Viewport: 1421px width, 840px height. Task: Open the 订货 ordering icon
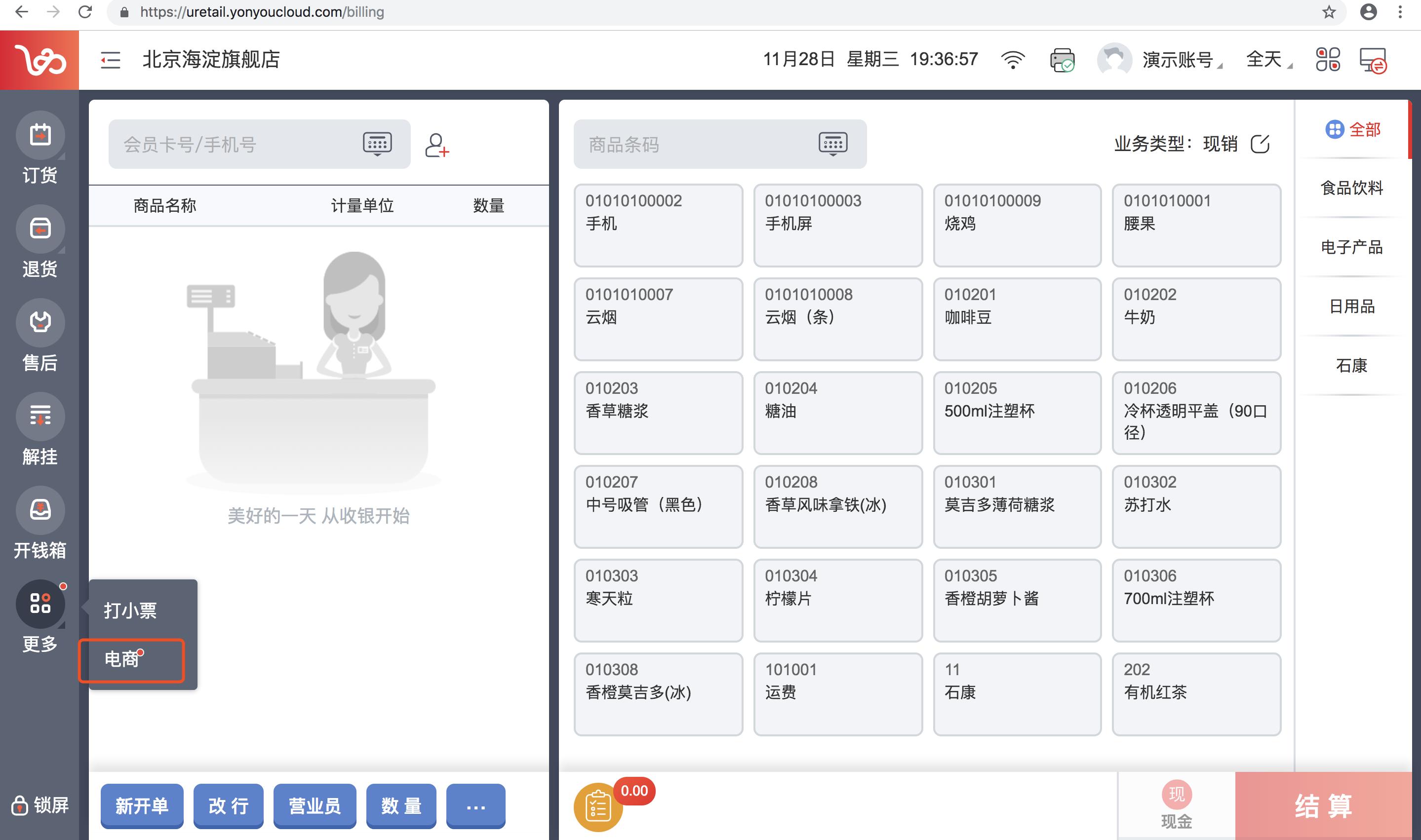39,135
